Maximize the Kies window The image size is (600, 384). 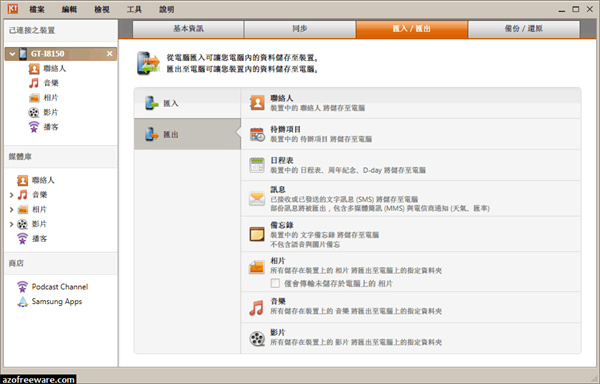click(x=576, y=9)
